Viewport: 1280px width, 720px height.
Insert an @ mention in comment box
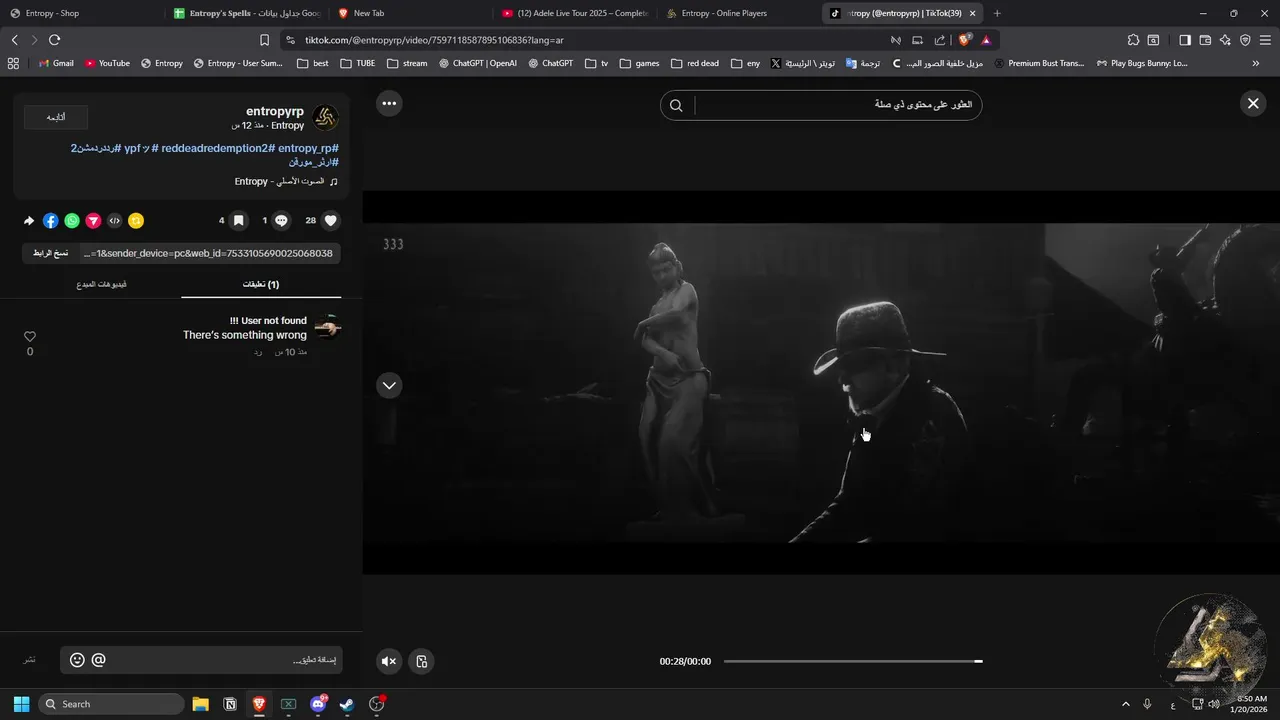click(98, 660)
